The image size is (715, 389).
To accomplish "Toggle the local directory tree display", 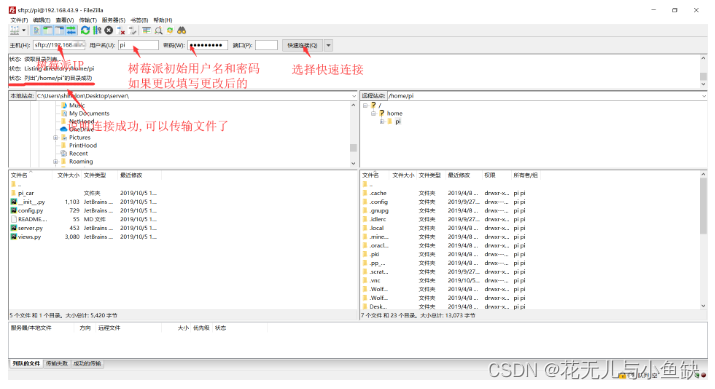I will [48, 31].
